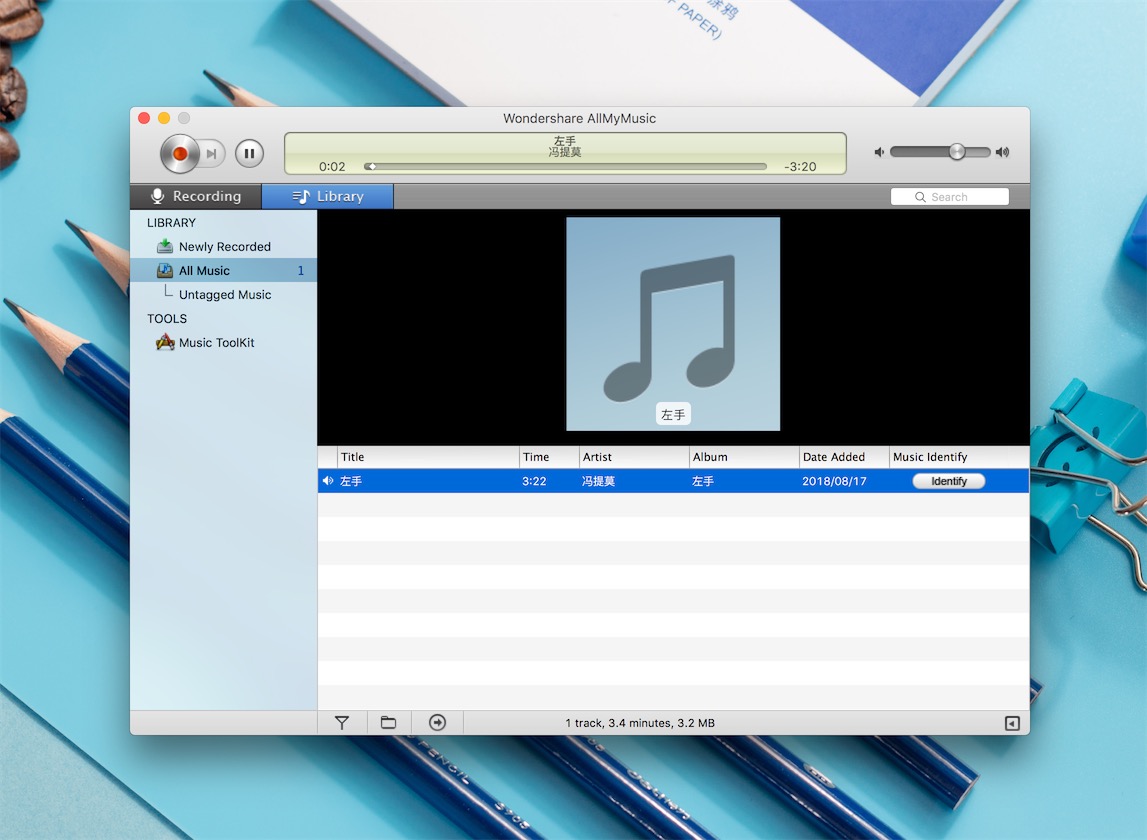The width and height of the screenshot is (1147, 840).
Task: Sort tracks by the Artist column
Action: tap(633, 457)
